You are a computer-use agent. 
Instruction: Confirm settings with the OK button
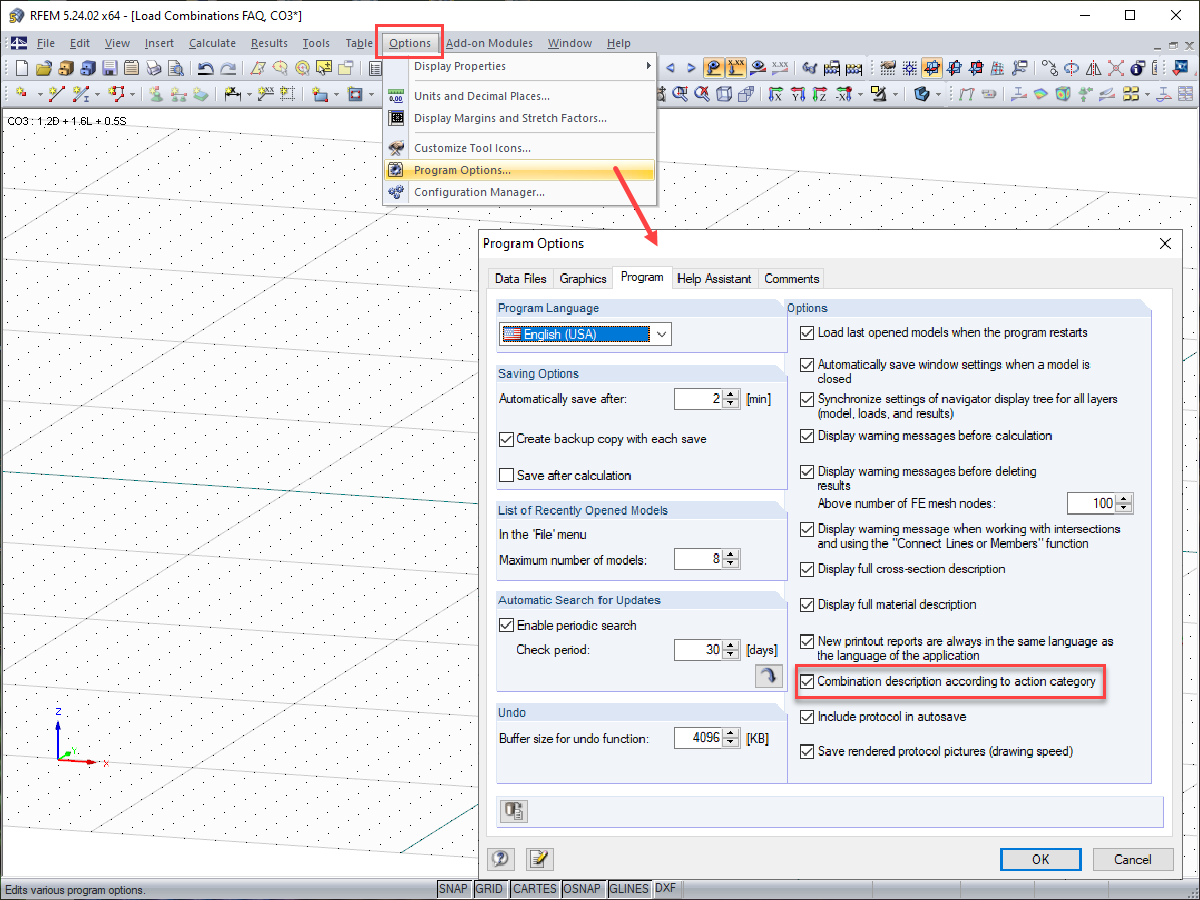[x=1040, y=859]
